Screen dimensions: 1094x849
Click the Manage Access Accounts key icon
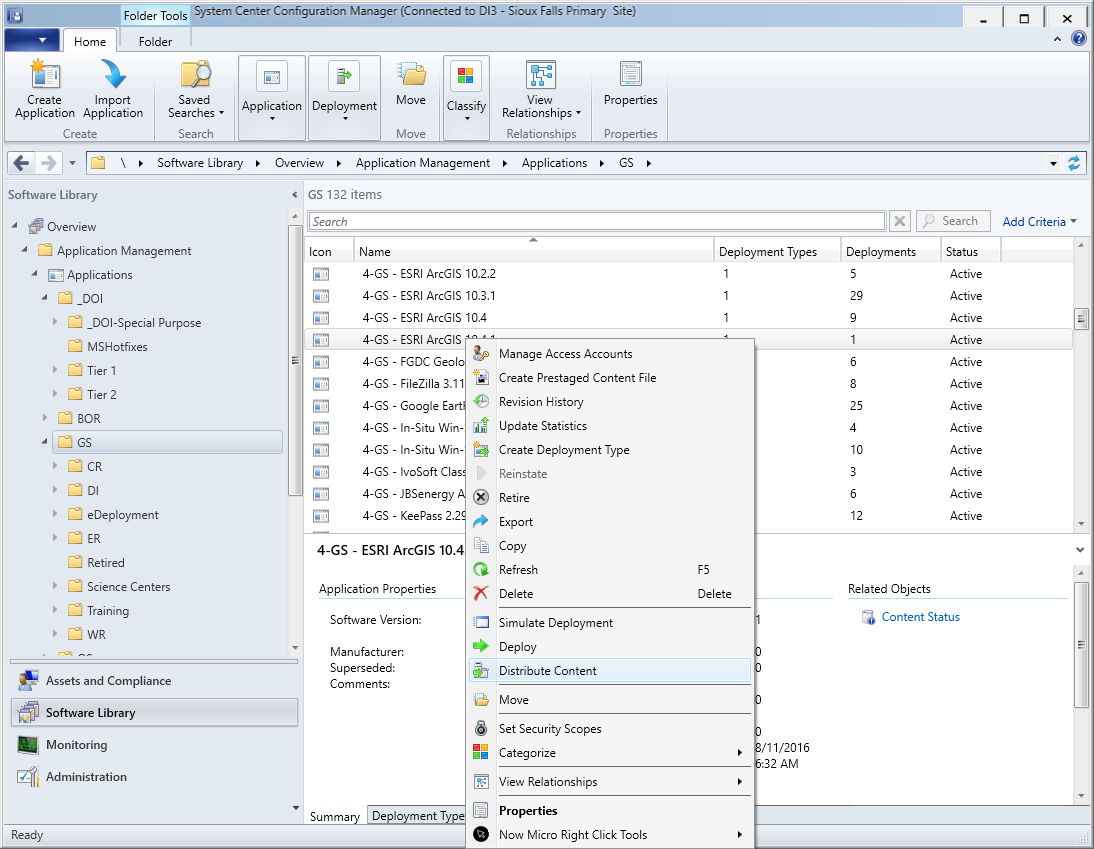[481, 354]
